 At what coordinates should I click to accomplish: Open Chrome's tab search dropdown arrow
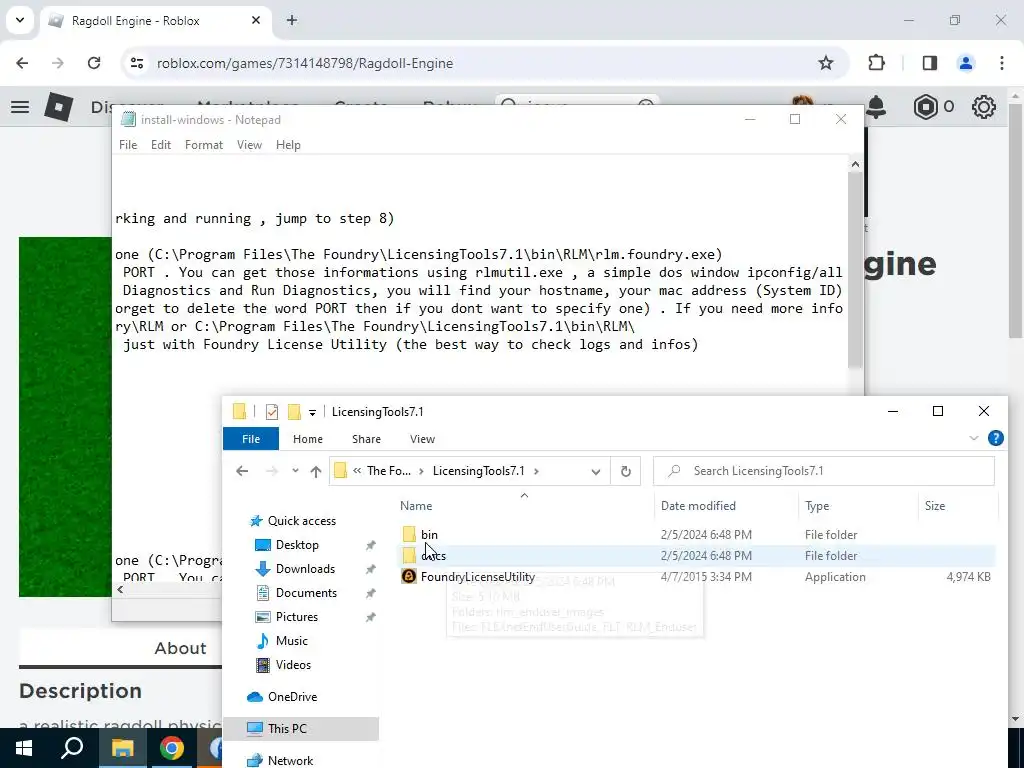click(20, 20)
